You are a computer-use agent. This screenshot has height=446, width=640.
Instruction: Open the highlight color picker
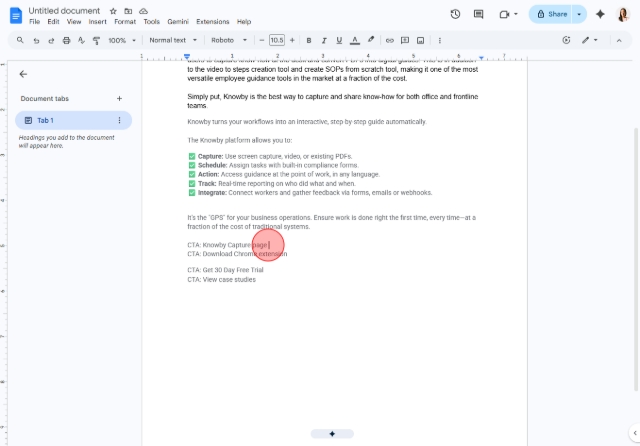(x=371, y=40)
